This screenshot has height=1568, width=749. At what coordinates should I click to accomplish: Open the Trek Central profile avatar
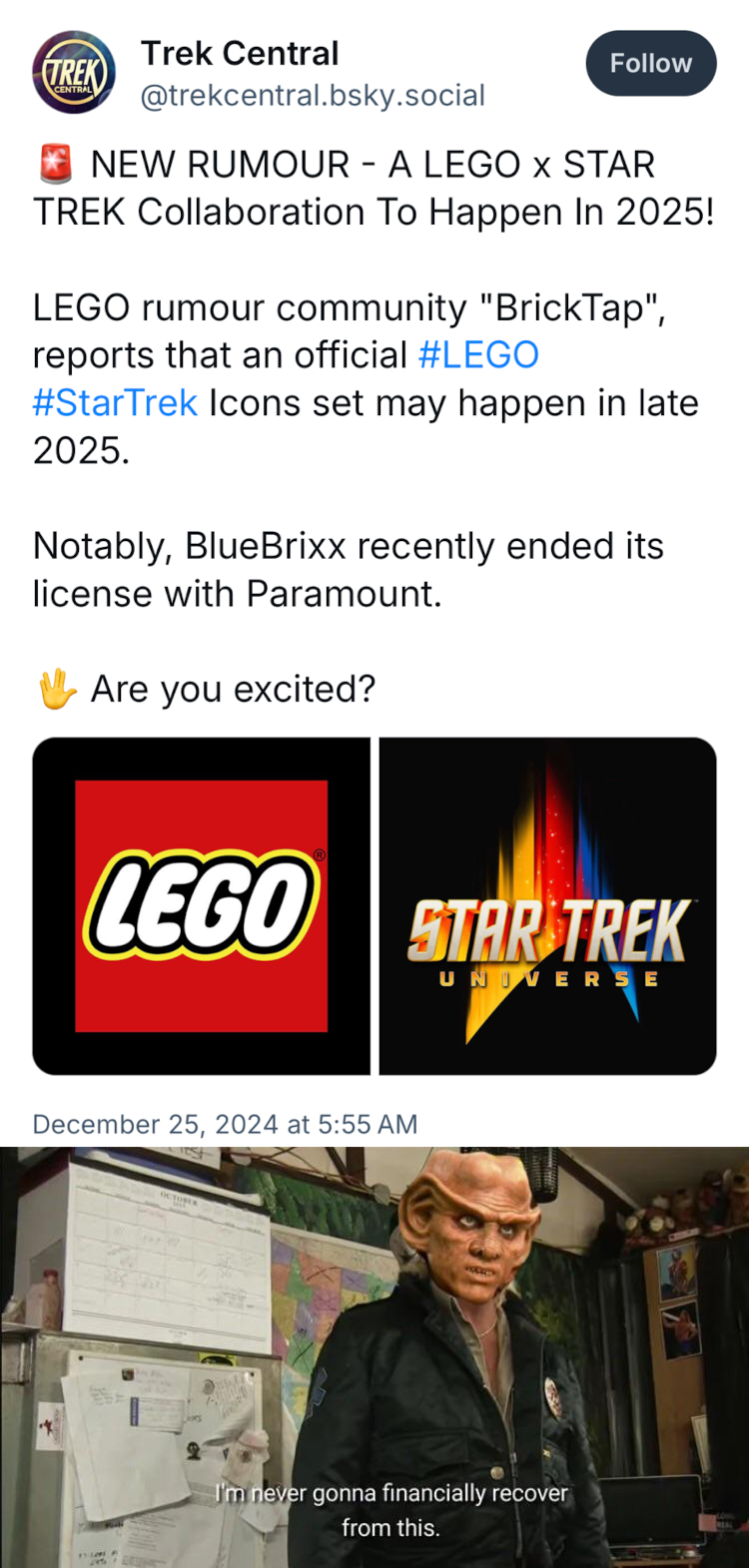(74, 72)
